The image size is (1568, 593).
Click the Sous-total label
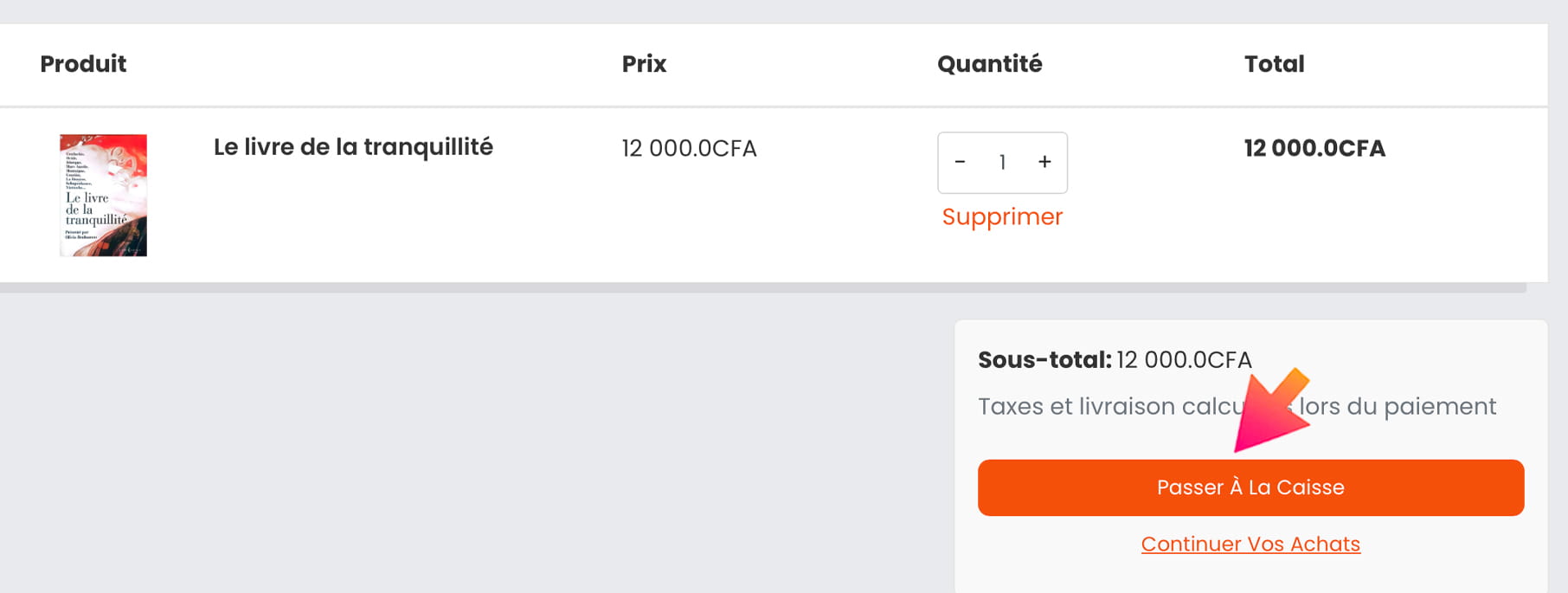click(1044, 360)
